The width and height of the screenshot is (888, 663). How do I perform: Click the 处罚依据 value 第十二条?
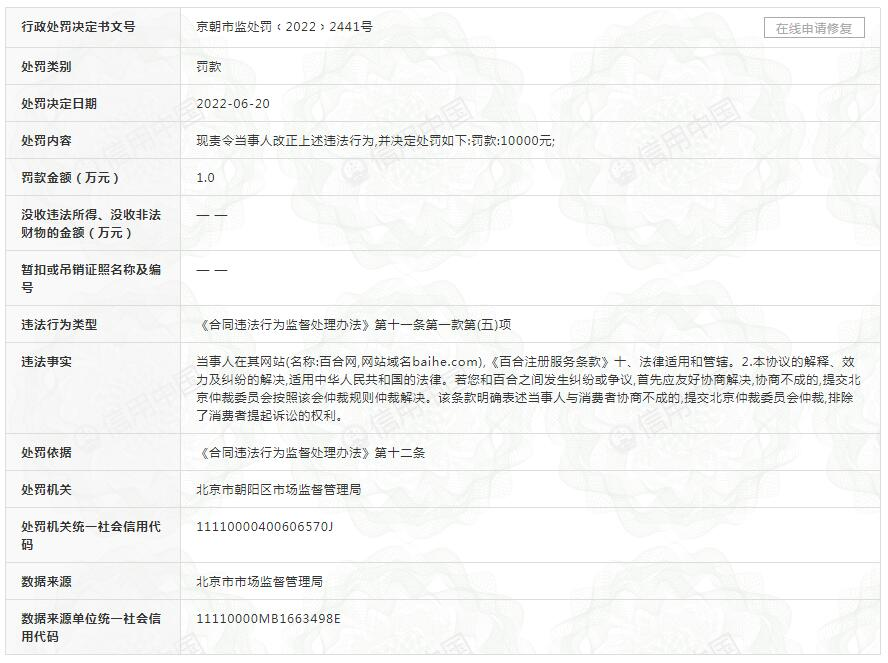click(310, 452)
